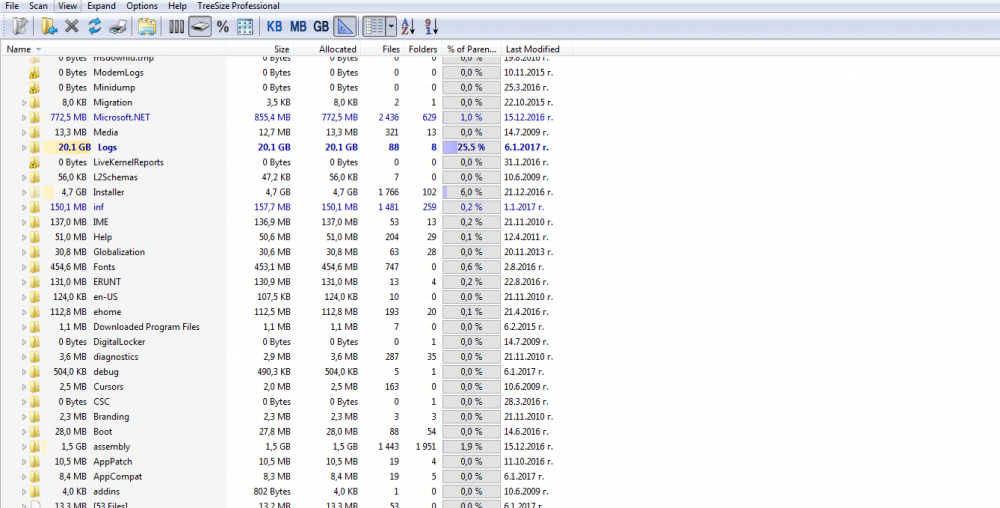Click the % of Parent column header

point(471,49)
